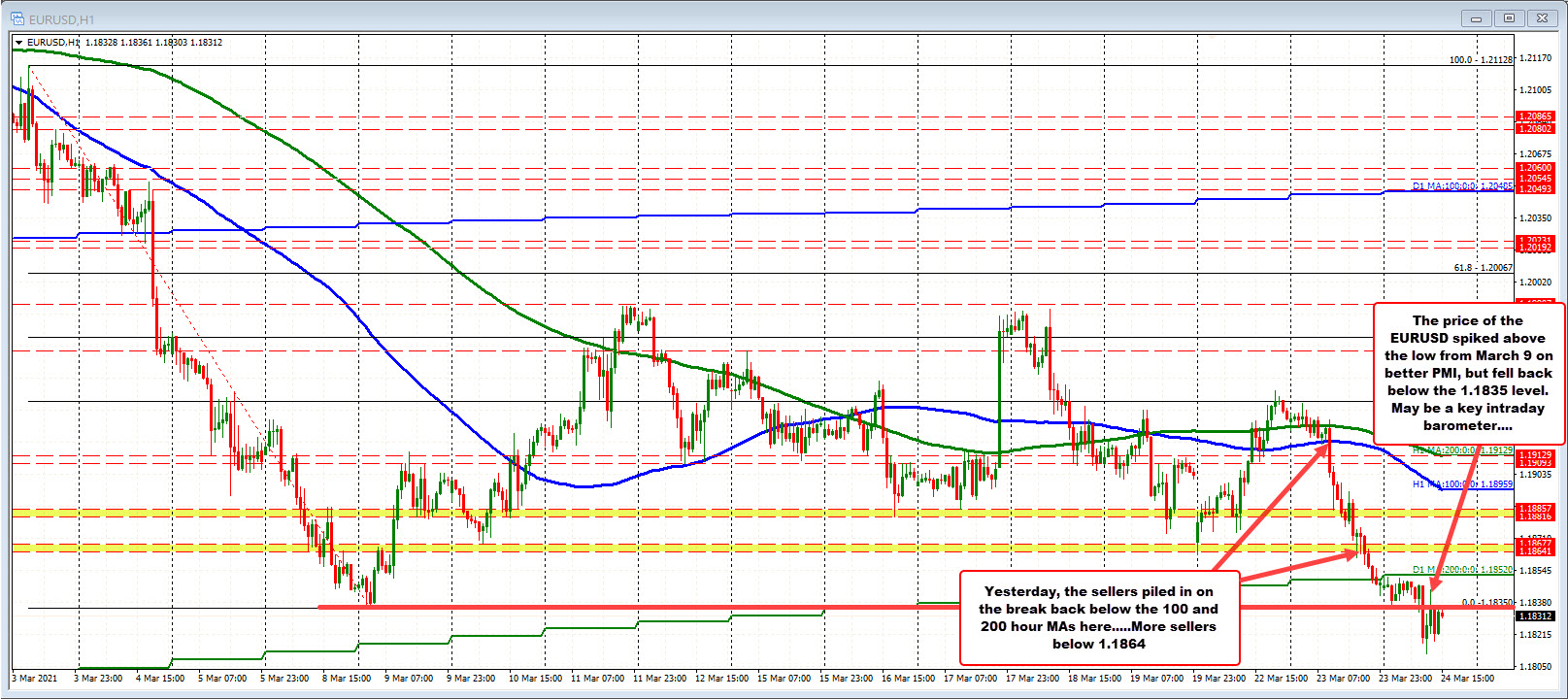Click the EURUSD,H1 chart window icon

click(17, 18)
